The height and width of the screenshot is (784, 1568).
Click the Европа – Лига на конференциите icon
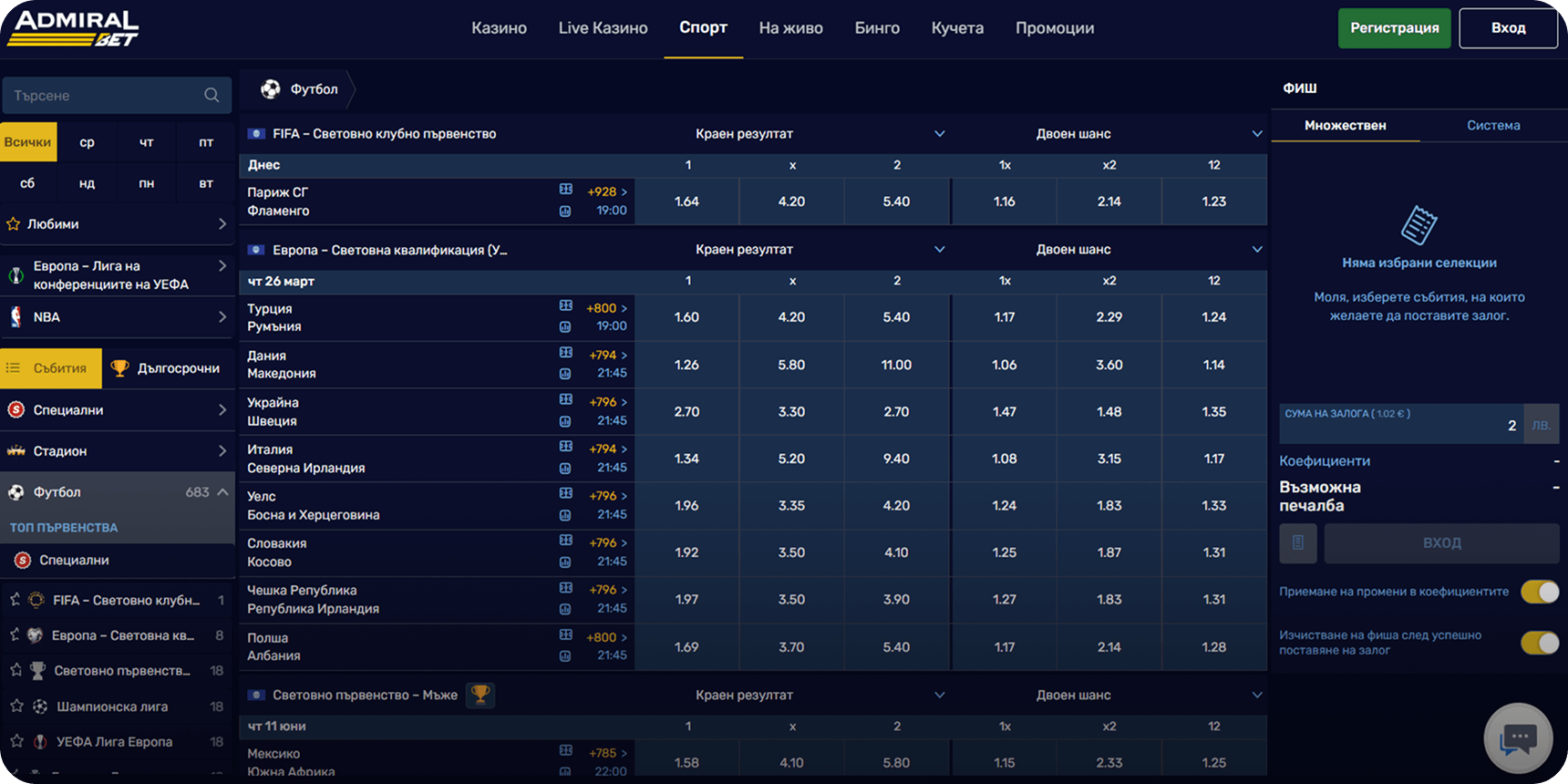point(16,275)
